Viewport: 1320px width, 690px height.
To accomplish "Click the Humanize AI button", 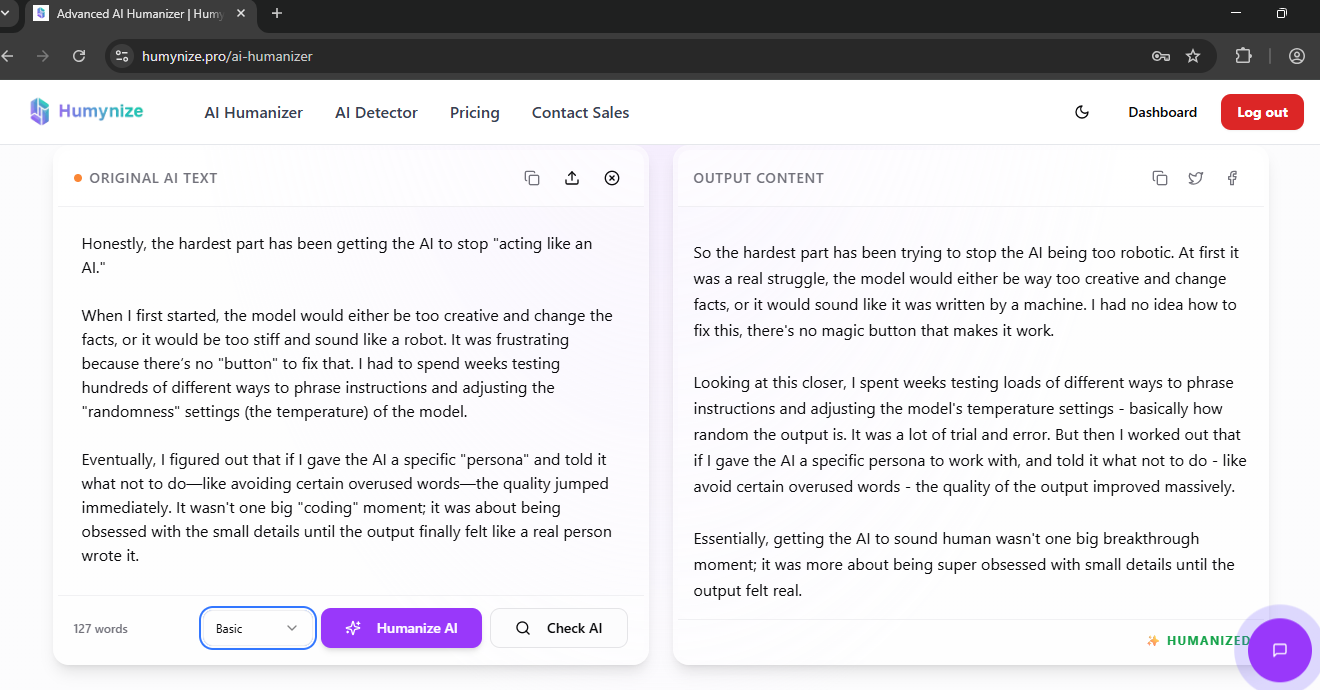I will [x=401, y=628].
